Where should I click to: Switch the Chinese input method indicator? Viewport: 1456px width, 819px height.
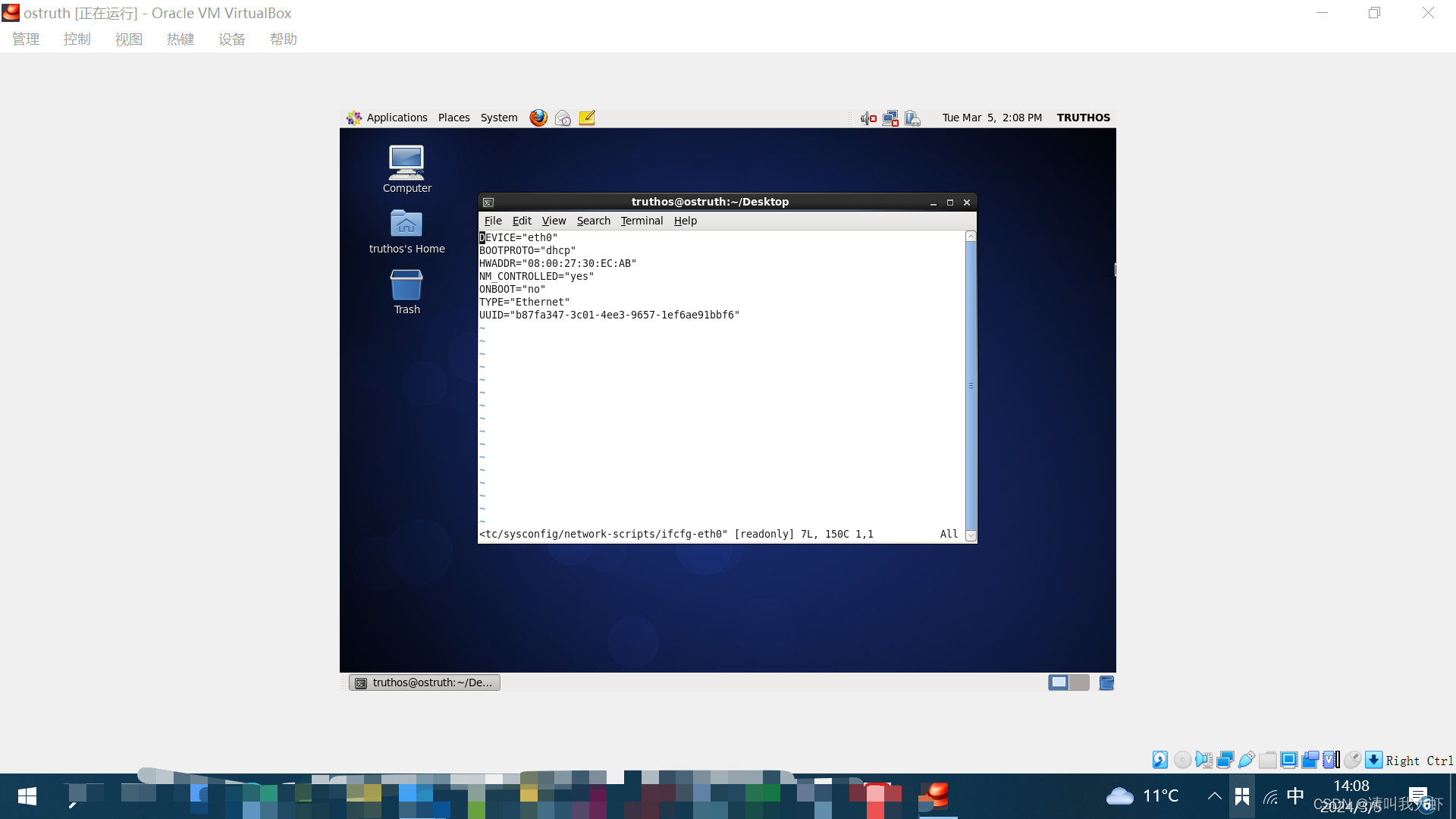(x=1295, y=795)
